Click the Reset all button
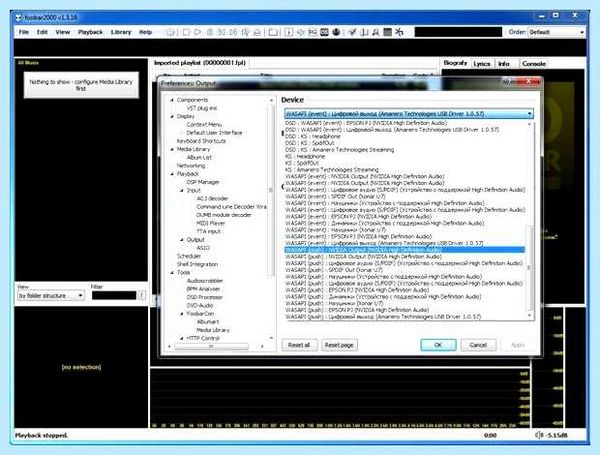 [x=299, y=345]
